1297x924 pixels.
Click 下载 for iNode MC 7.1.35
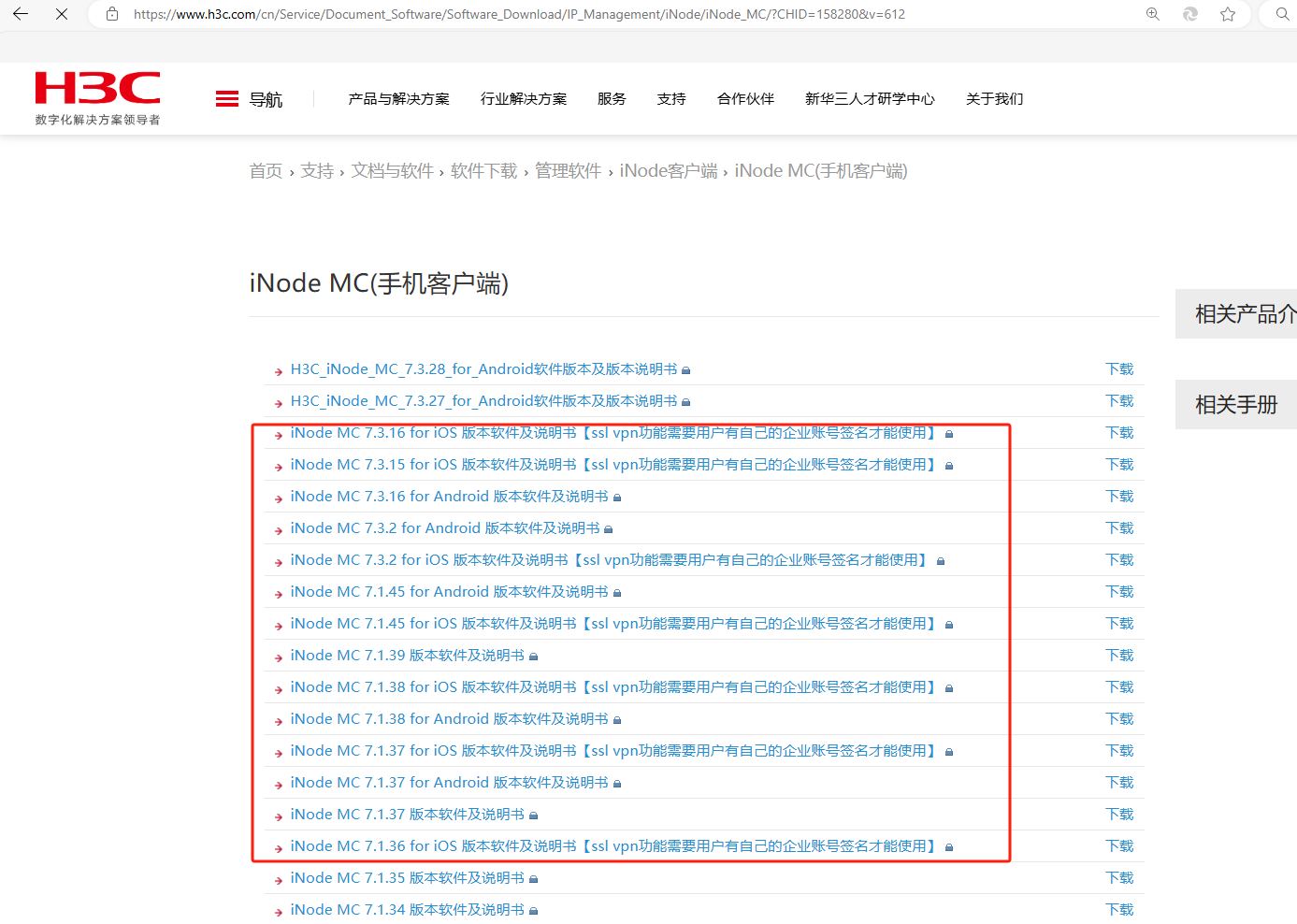[x=1119, y=878]
